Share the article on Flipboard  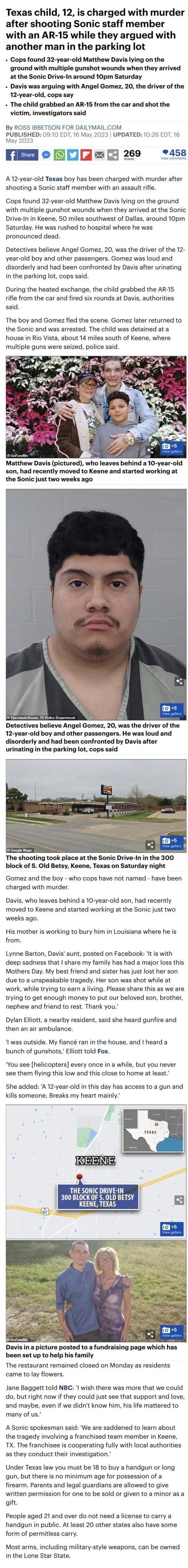point(86,155)
